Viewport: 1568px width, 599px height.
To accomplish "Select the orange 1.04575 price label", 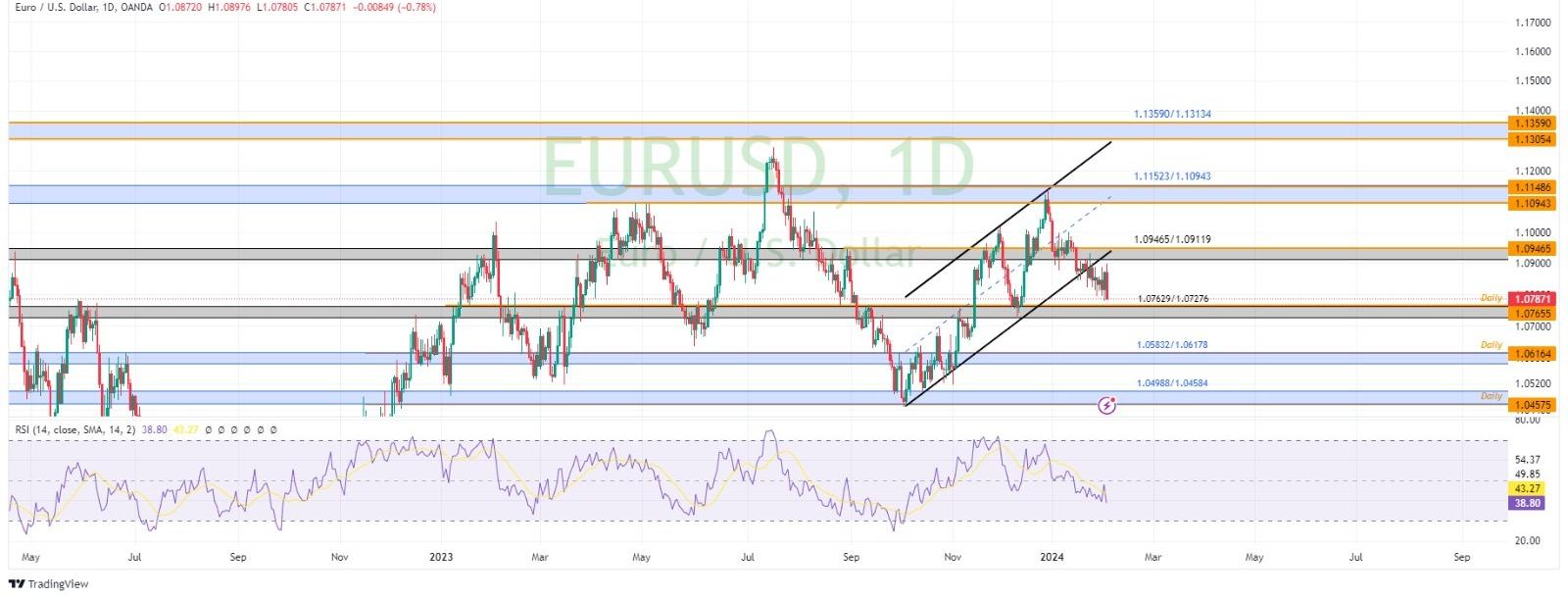I will pyautogui.click(x=1531, y=405).
